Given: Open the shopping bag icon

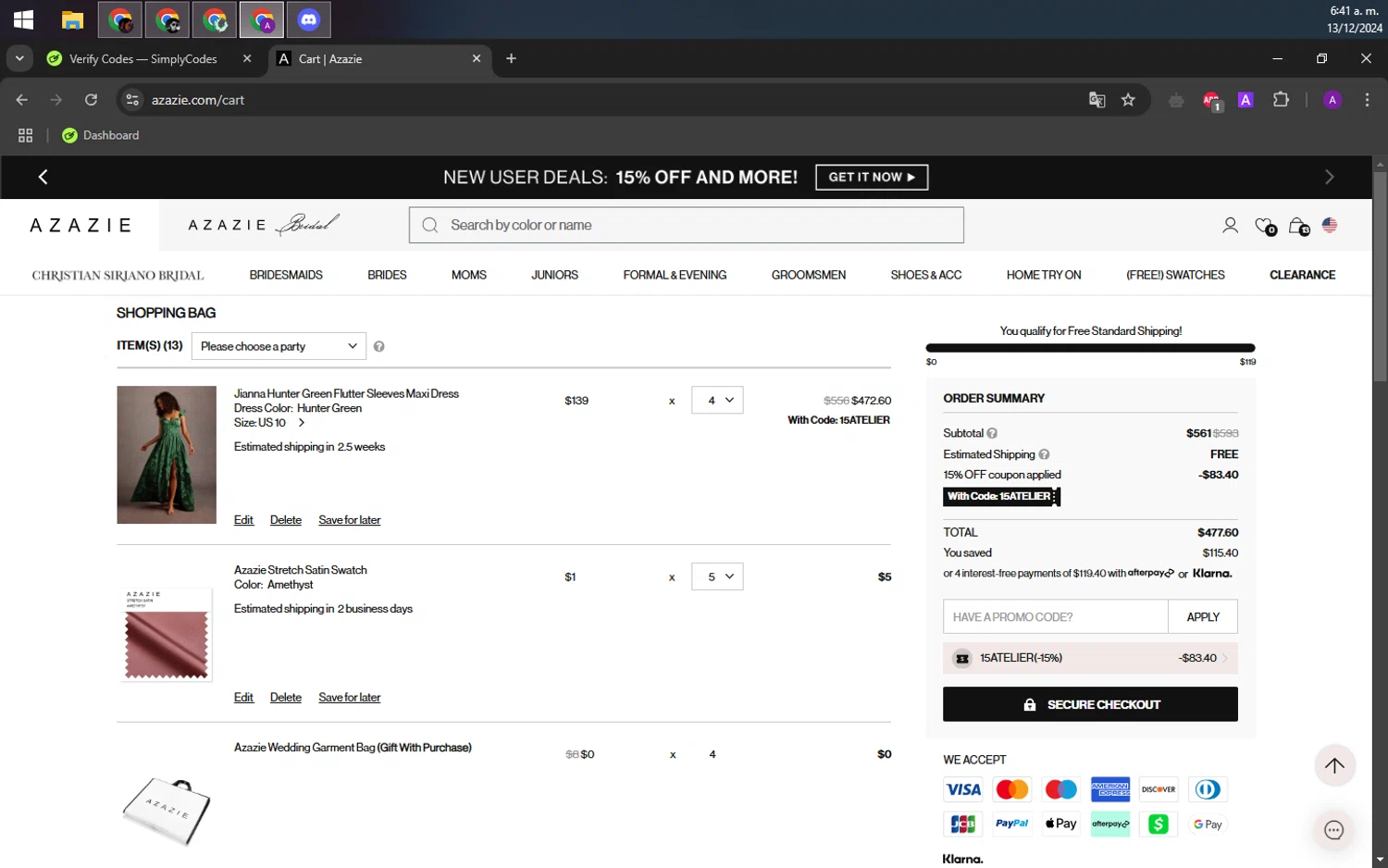Looking at the screenshot, I should pyautogui.click(x=1298, y=226).
